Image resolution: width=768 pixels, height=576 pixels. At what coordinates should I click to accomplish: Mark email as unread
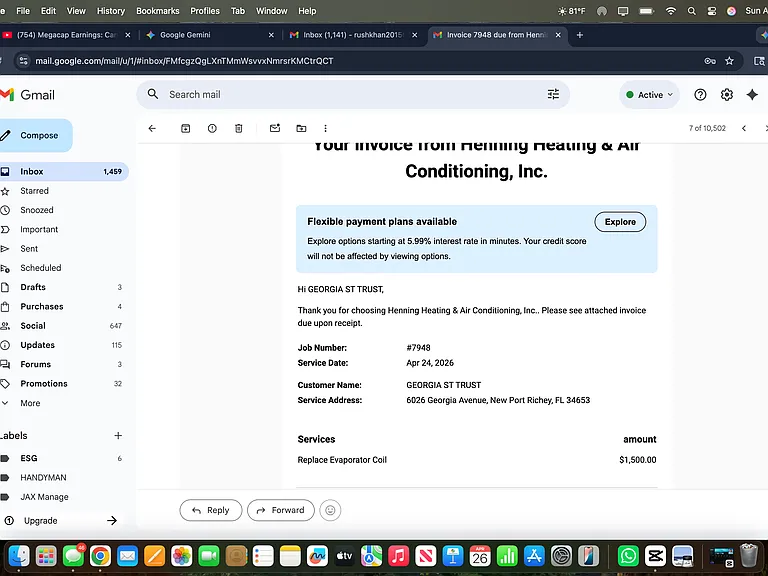(275, 128)
